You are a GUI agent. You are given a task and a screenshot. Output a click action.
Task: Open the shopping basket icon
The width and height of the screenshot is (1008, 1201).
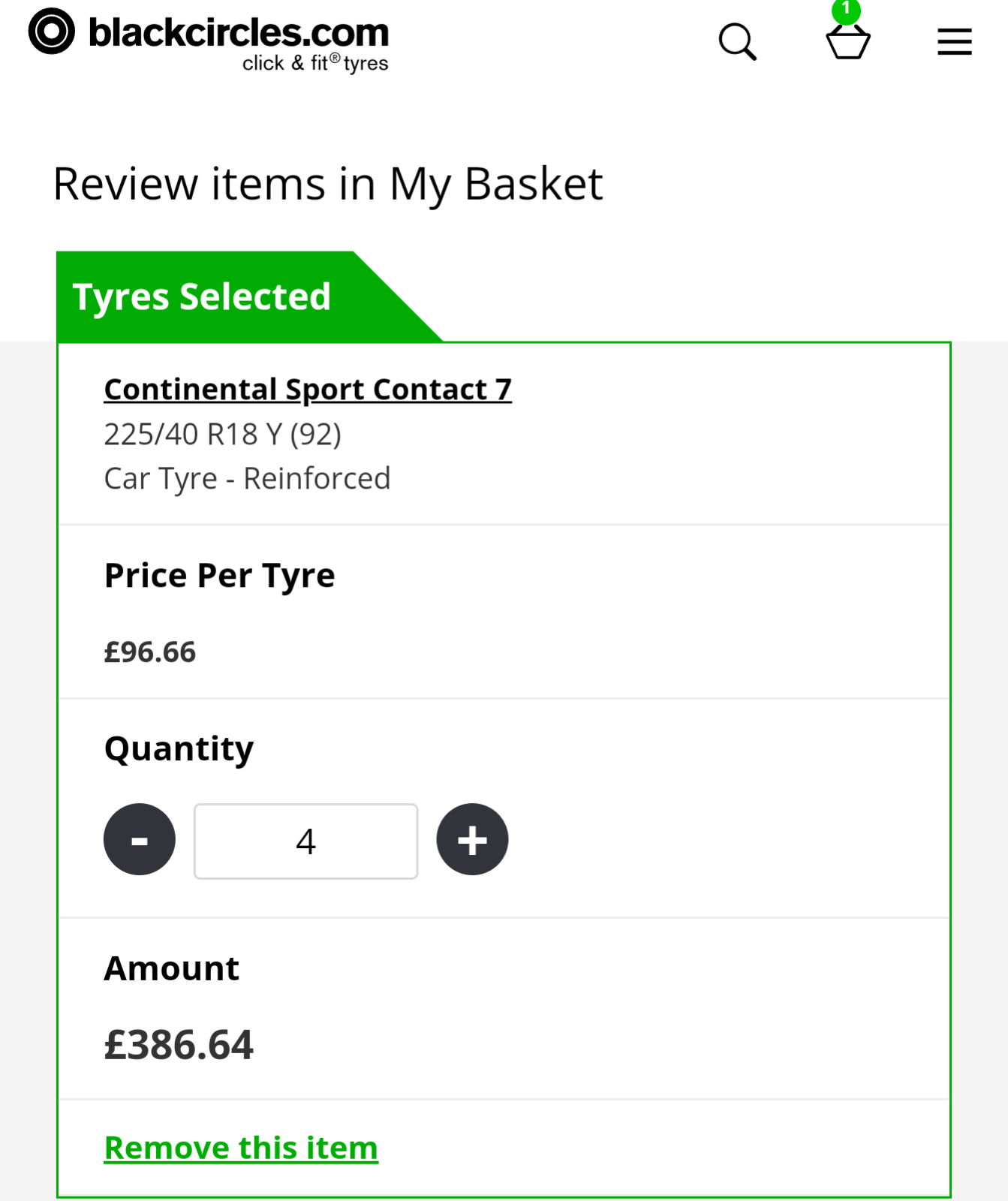847,44
